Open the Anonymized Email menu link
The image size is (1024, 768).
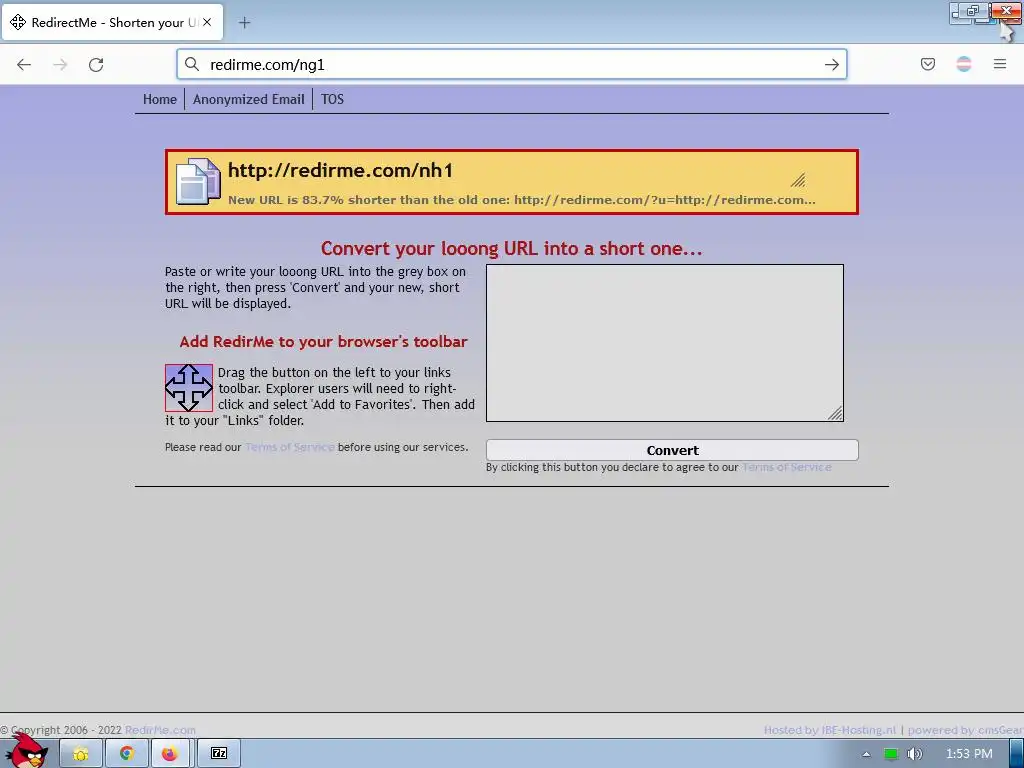coord(249,99)
